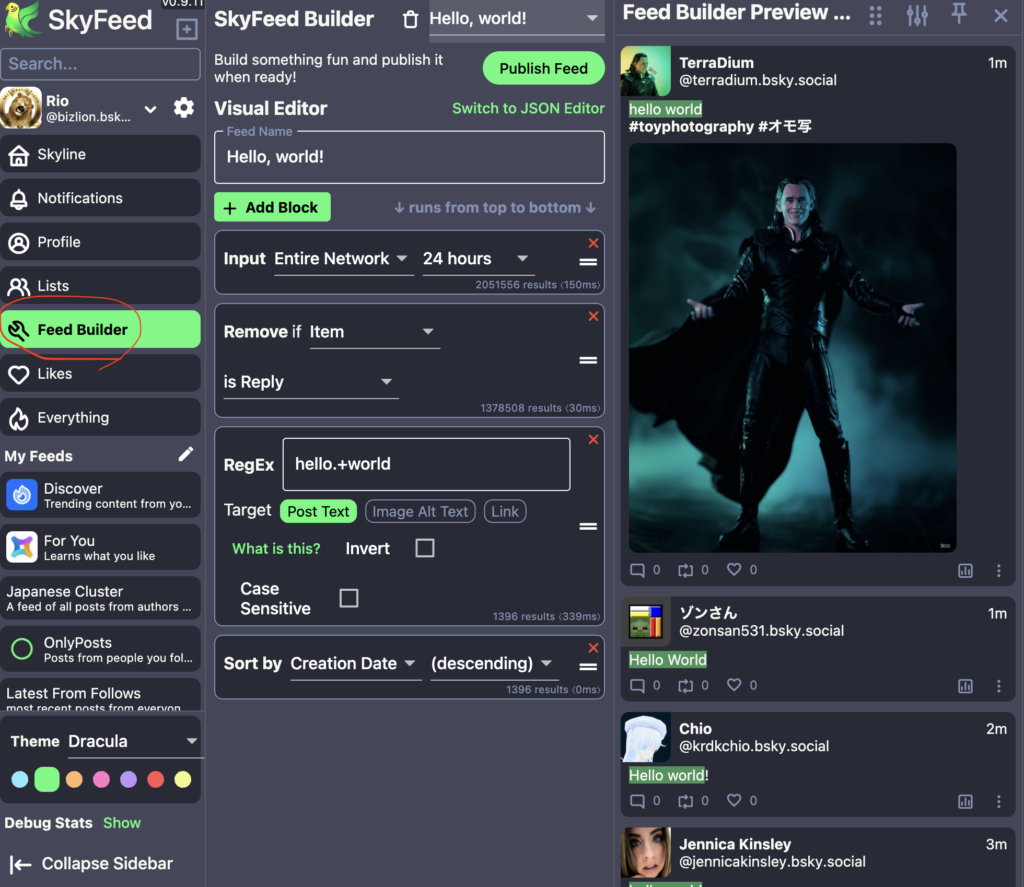Delete the Input block with red X
Screen dimensions: 1024x887
pyautogui.click(x=593, y=243)
